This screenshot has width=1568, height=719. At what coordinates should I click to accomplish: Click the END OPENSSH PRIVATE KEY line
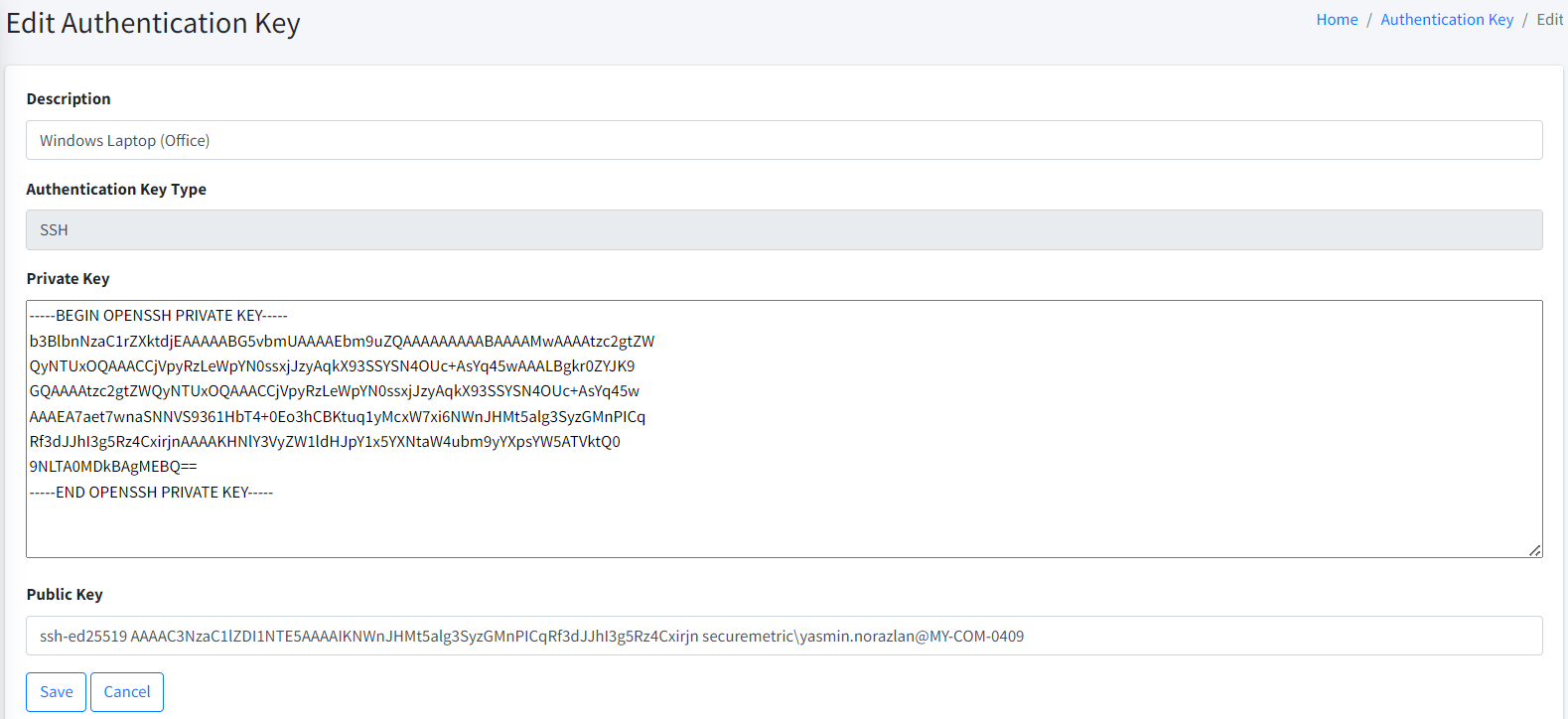(x=151, y=493)
